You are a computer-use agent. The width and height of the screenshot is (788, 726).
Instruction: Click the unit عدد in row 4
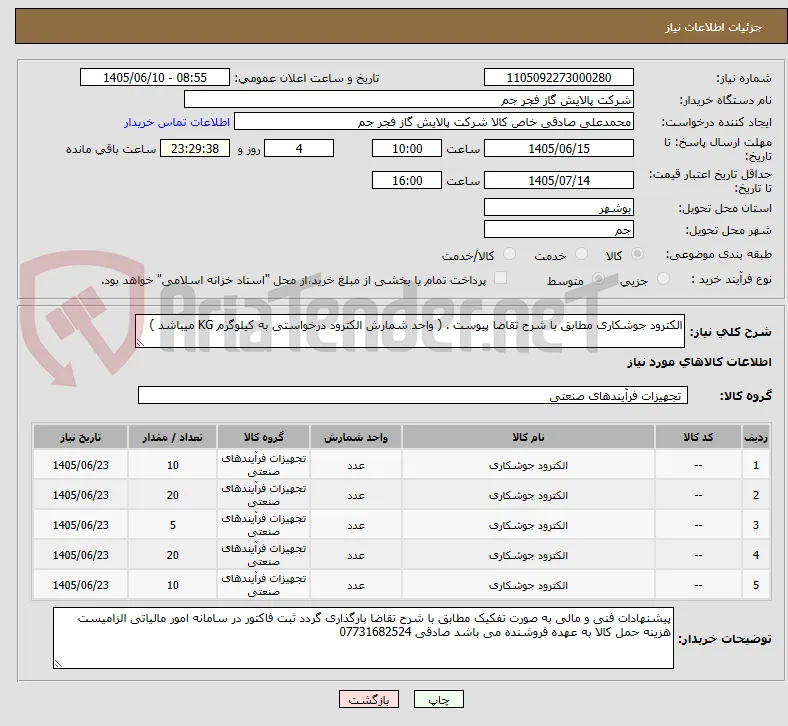(x=356, y=556)
